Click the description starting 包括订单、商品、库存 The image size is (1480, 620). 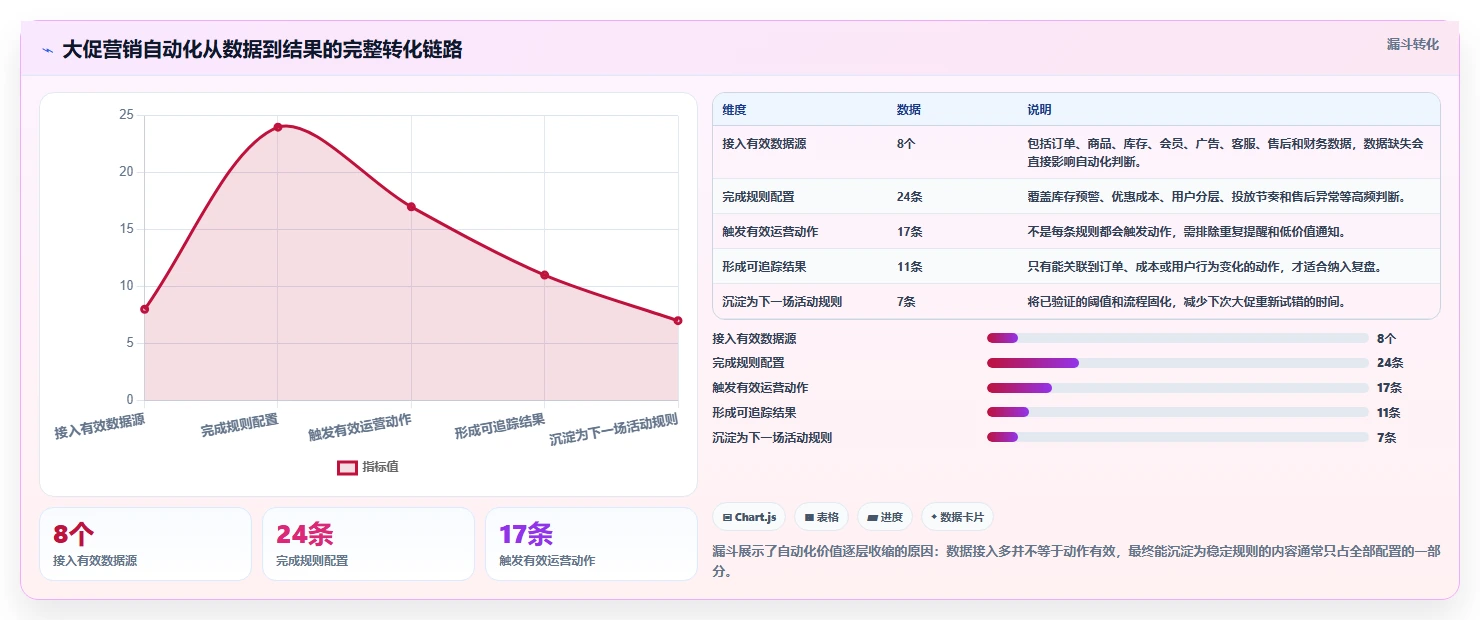point(1225,152)
